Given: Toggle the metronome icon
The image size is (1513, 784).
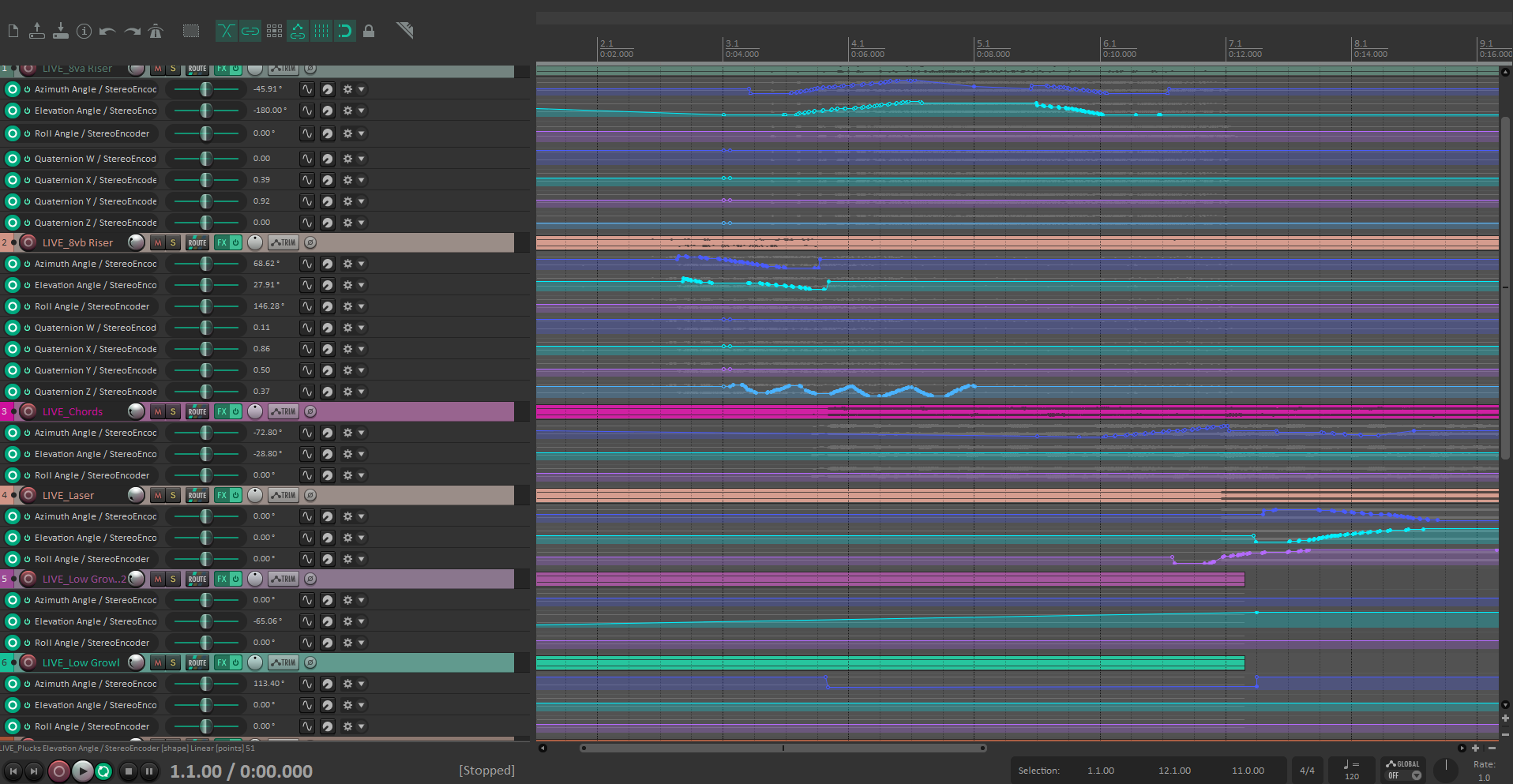Looking at the screenshot, I should click(156, 31).
